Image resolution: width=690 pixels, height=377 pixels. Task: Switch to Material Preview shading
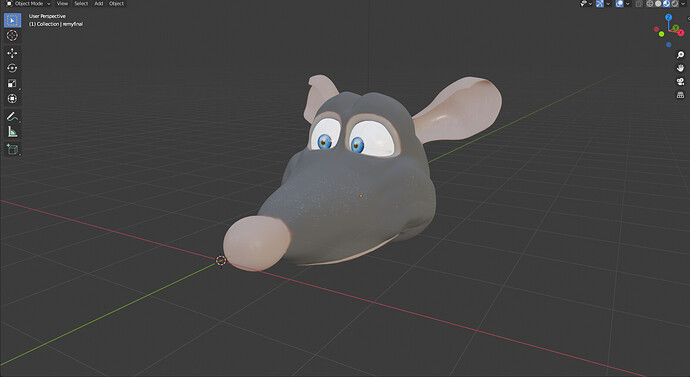pos(666,4)
